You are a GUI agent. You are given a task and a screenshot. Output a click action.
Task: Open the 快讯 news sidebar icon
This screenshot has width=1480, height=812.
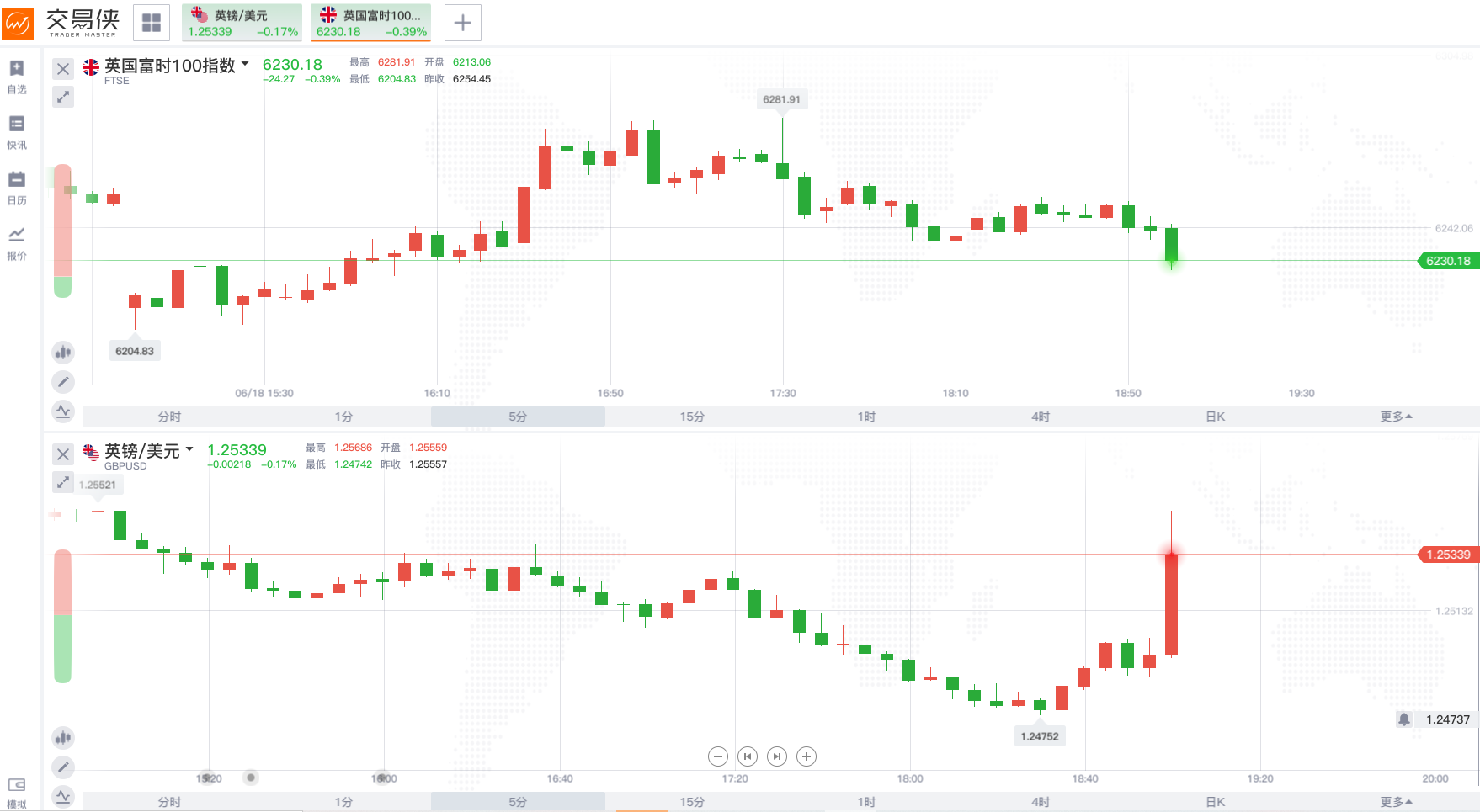17,131
